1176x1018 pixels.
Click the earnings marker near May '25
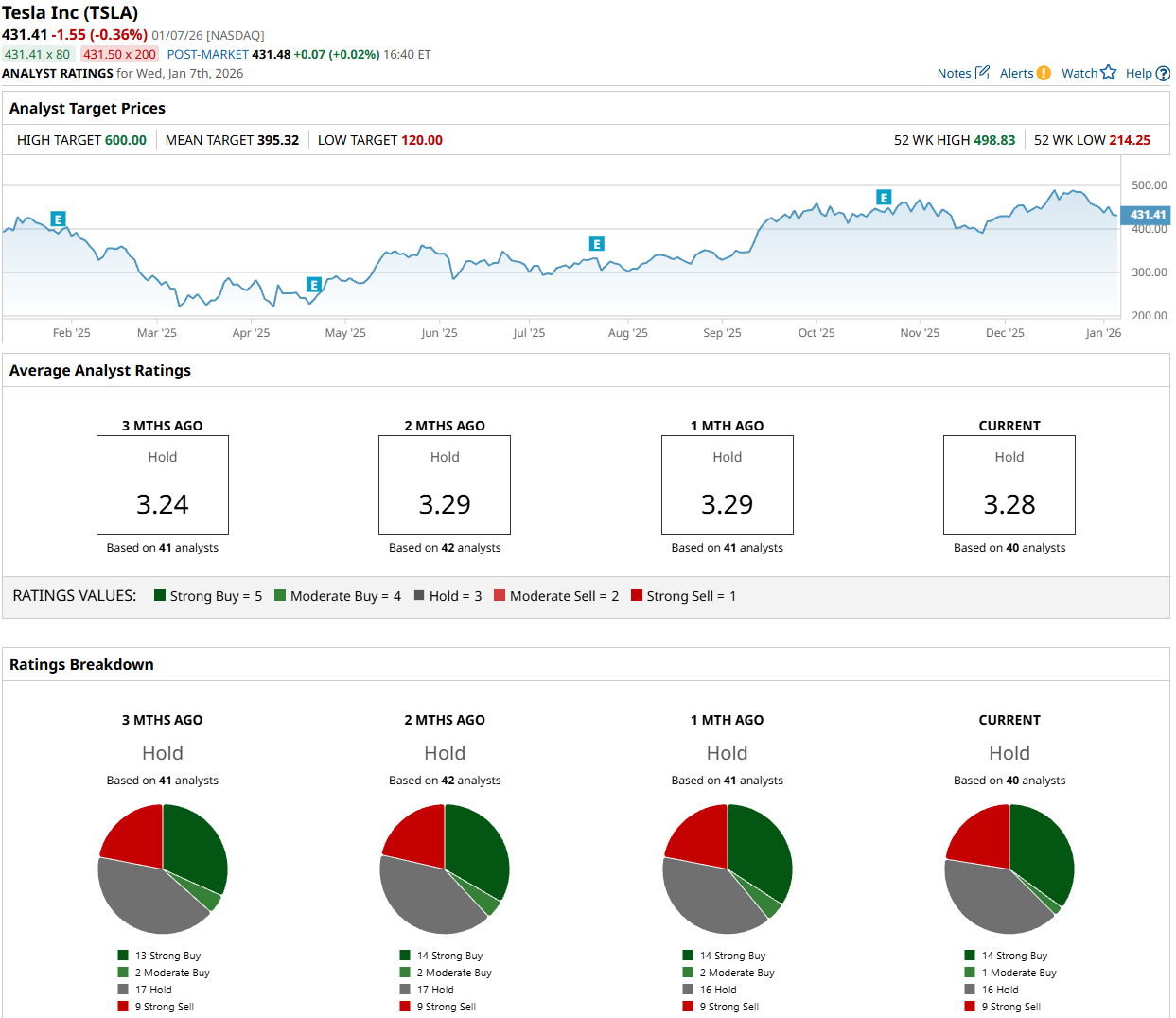coord(314,284)
